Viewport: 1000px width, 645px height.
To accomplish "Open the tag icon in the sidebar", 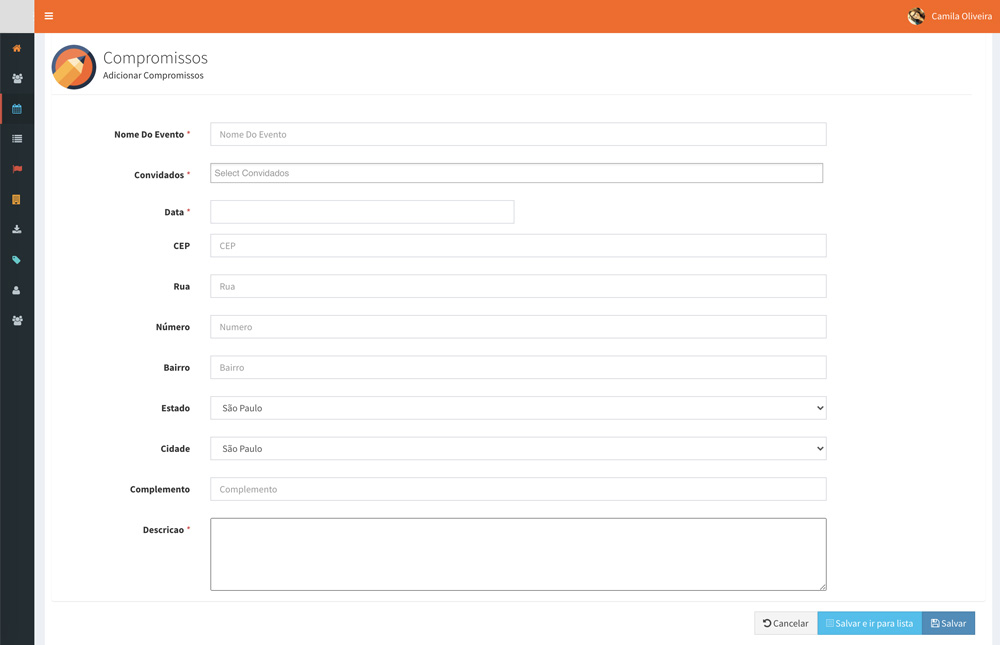I will pos(17,260).
